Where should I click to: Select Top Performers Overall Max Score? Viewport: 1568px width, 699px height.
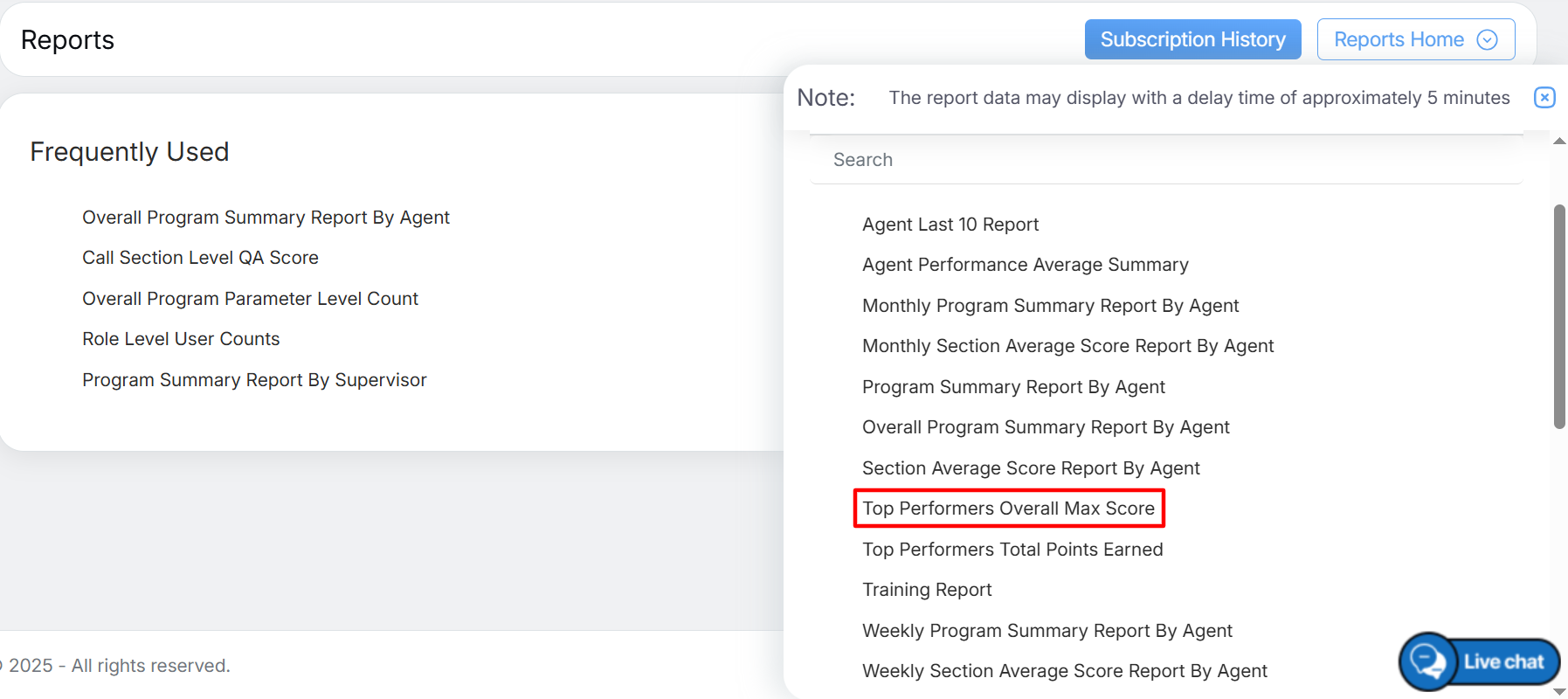click(1008, 509)
